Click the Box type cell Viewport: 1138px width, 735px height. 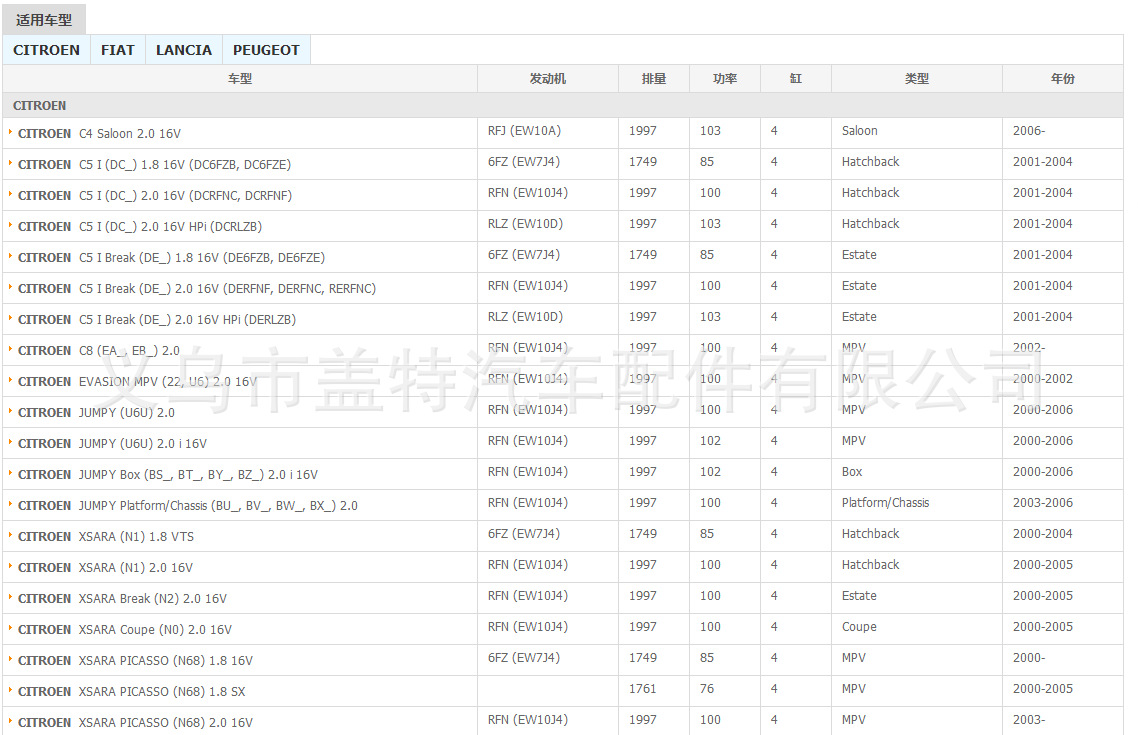pos(852,472)
